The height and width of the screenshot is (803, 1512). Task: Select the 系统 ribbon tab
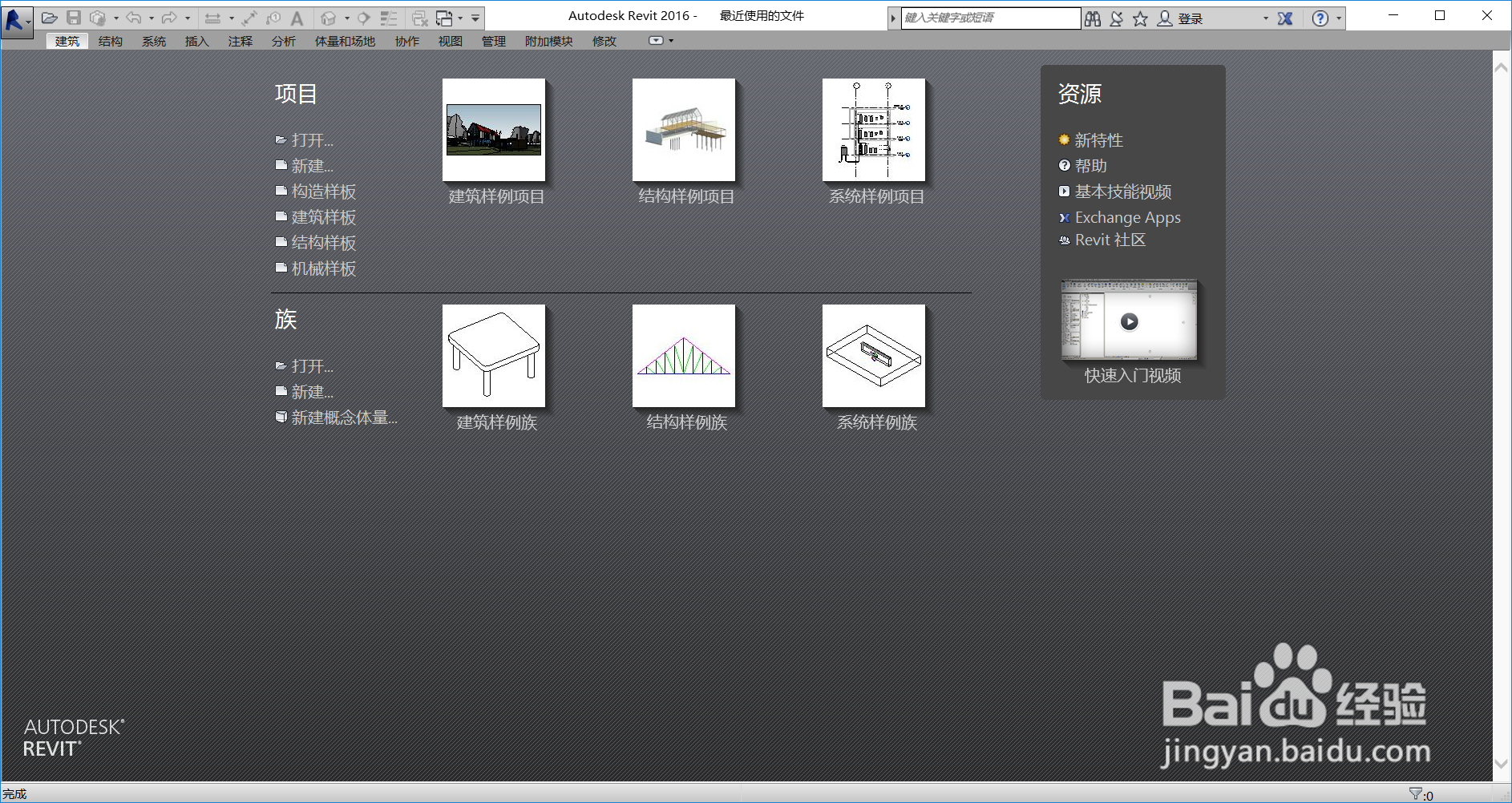(x=154, y=42)
